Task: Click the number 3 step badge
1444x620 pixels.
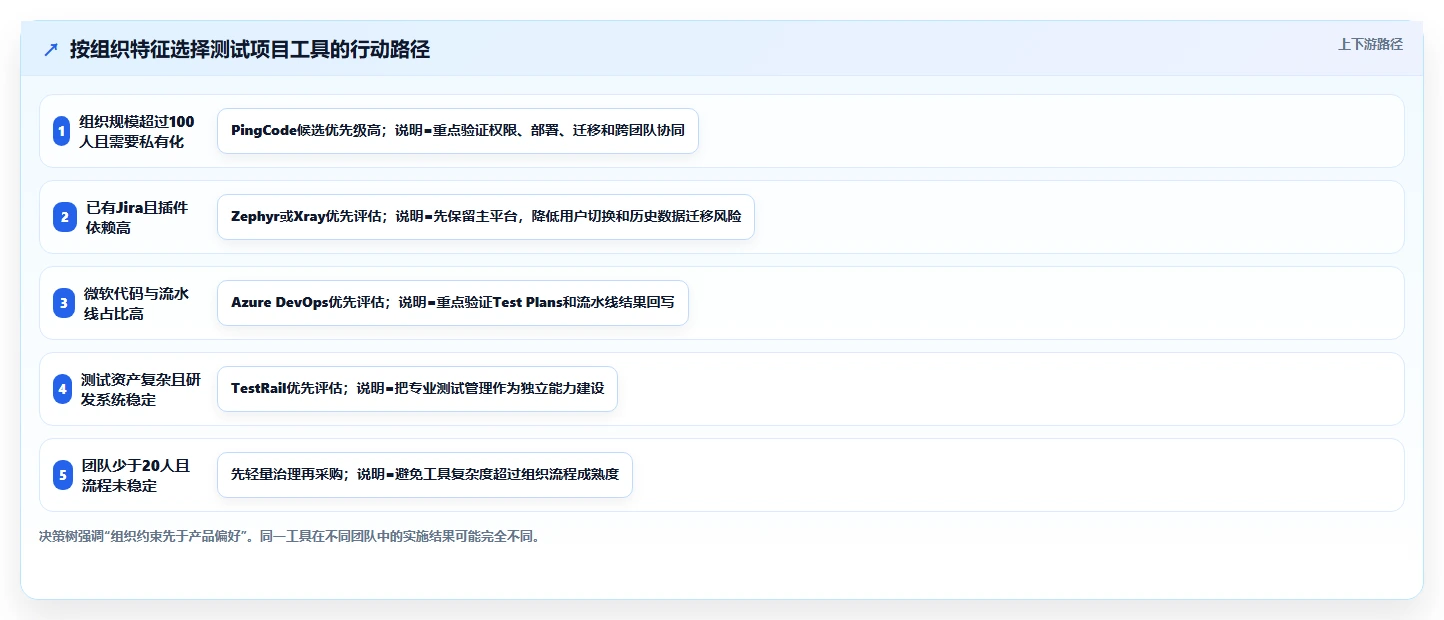Action: [63, 303]
